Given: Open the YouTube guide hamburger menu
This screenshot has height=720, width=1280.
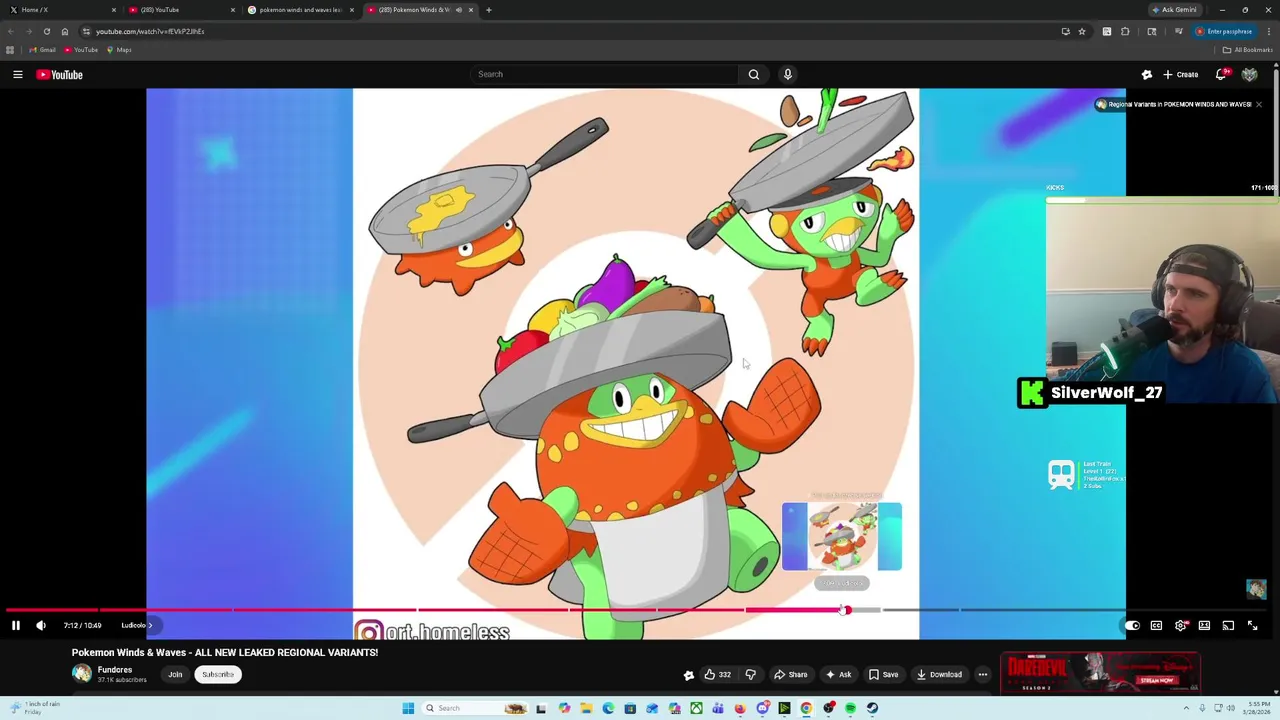Looking at the screenshot, I should click(x=17, y=74).
